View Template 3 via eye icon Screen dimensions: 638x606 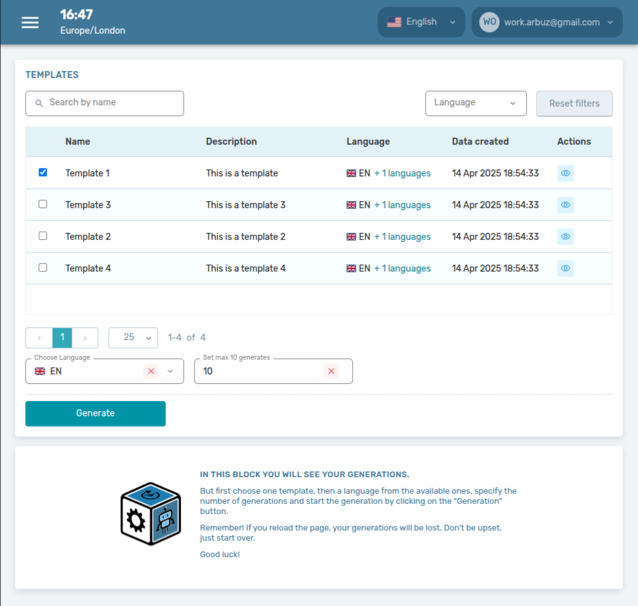coord(565,205)
